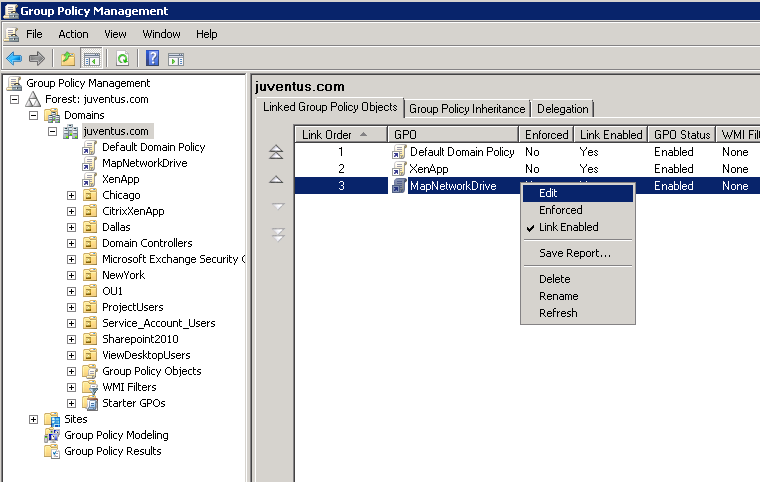Screen dimensions: 760x482
Task: Sort by Link Order column header
Action: click(x=341, y=134)
